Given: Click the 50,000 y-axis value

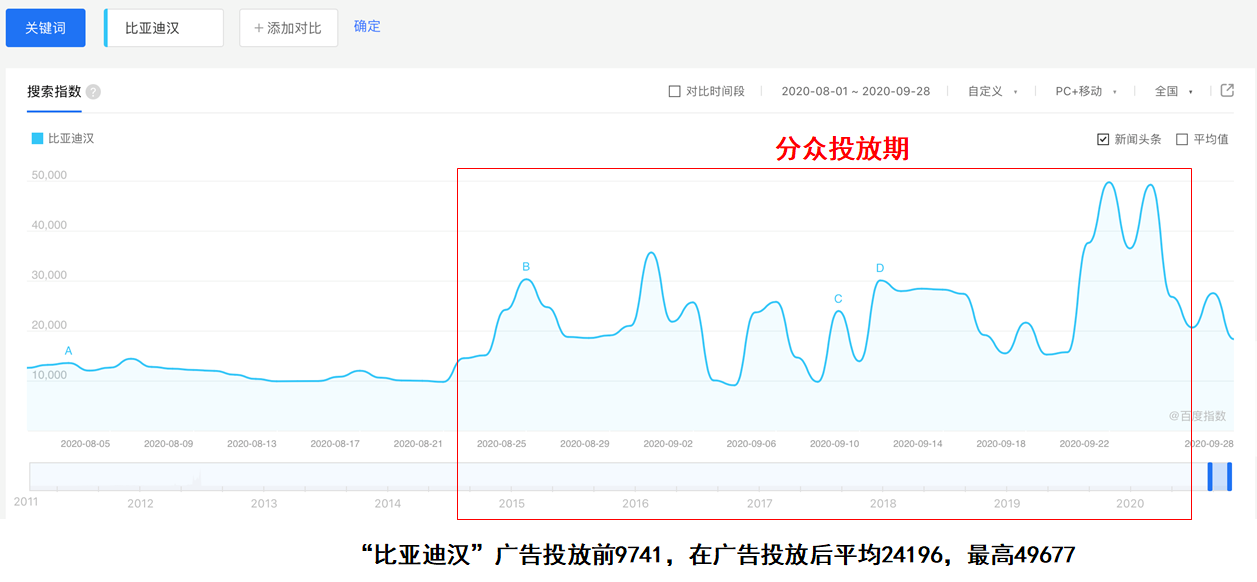Looking at the screenshot, I should pos(49,175).
